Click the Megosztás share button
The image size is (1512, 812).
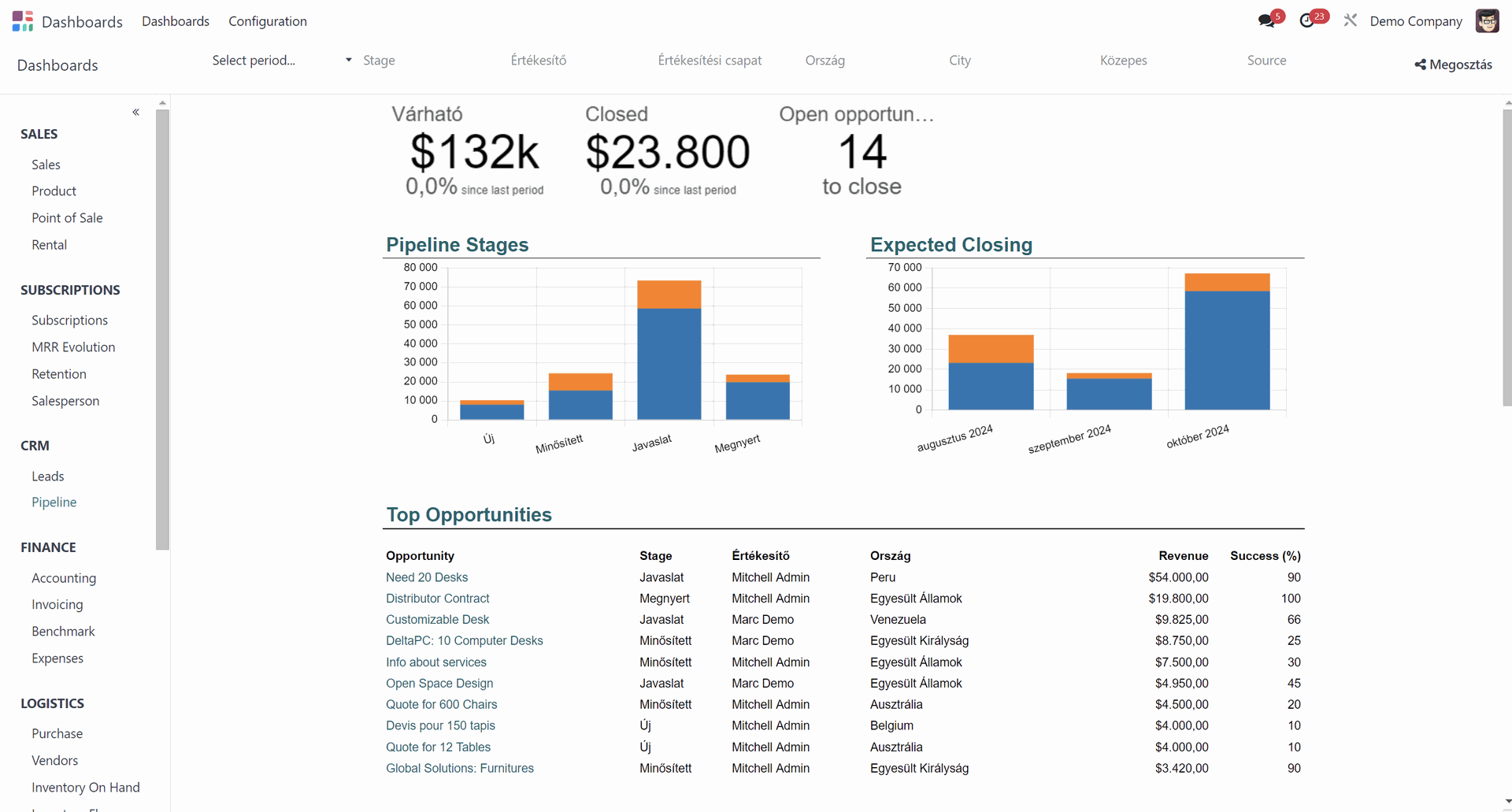(x=1453, y=65)
